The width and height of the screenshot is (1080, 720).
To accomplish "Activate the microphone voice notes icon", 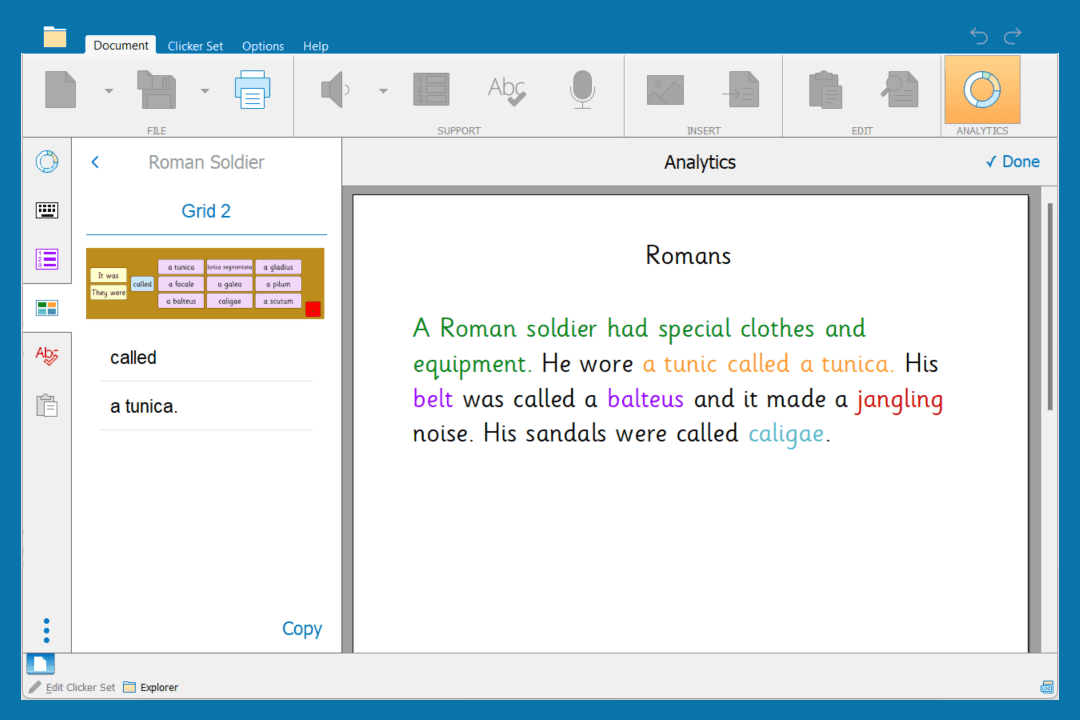I will pyautogui.click(x=582, y=90).
